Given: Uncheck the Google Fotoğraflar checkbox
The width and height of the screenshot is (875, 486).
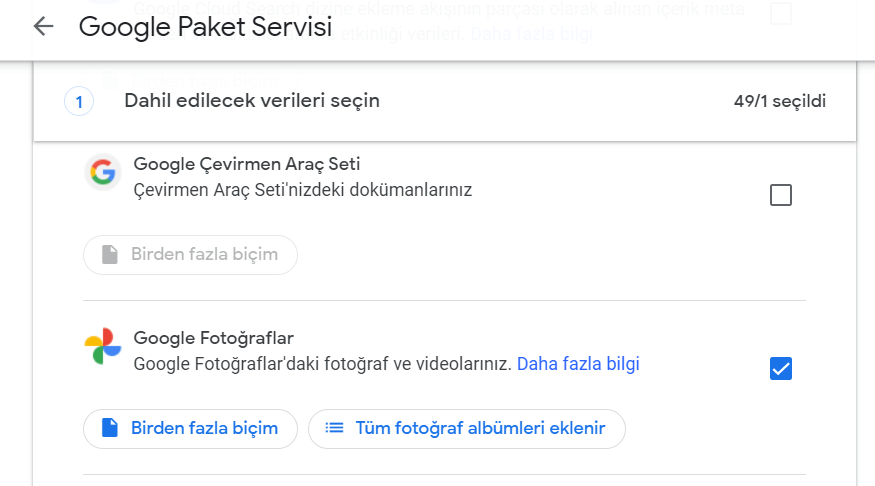Looking at the screenshot, I should click(781, 369).
